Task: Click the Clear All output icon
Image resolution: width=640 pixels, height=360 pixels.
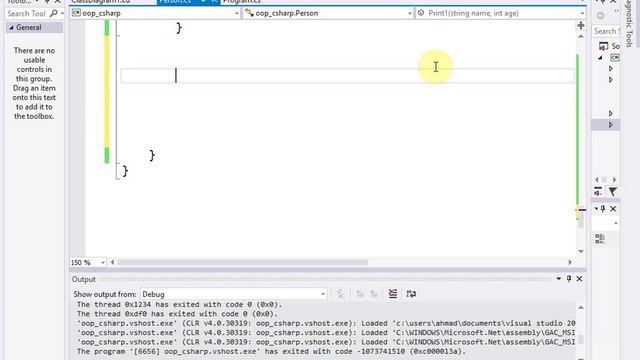Action: [393, 293]
